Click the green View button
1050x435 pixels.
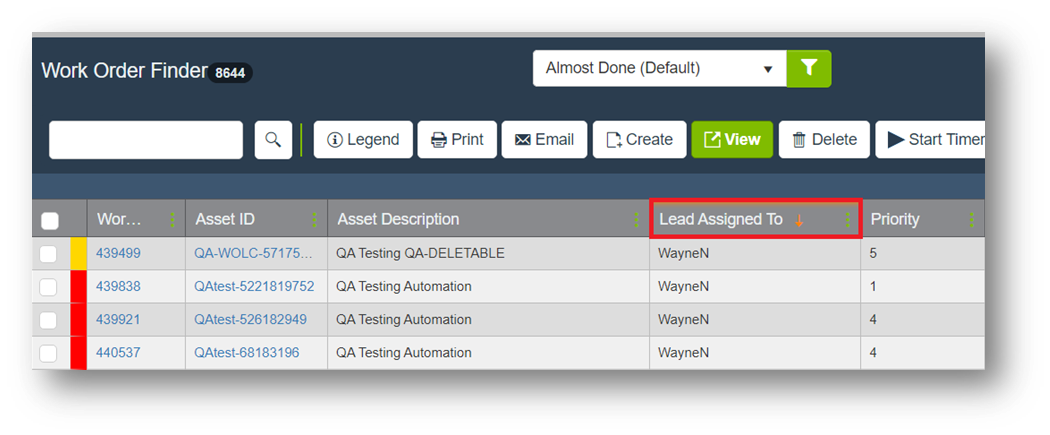point(732,140)
